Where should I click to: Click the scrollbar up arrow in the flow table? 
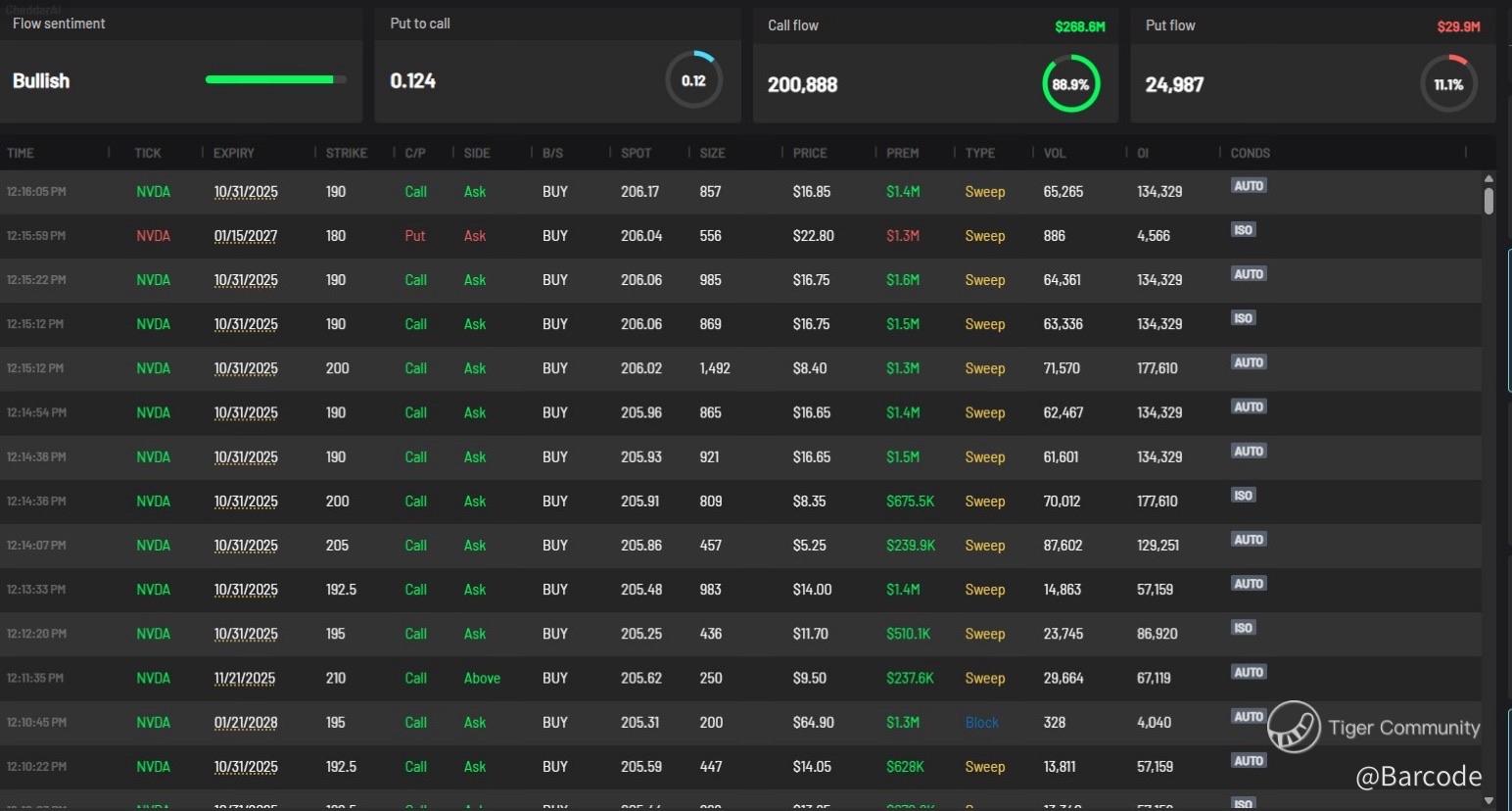[1488, 179]
